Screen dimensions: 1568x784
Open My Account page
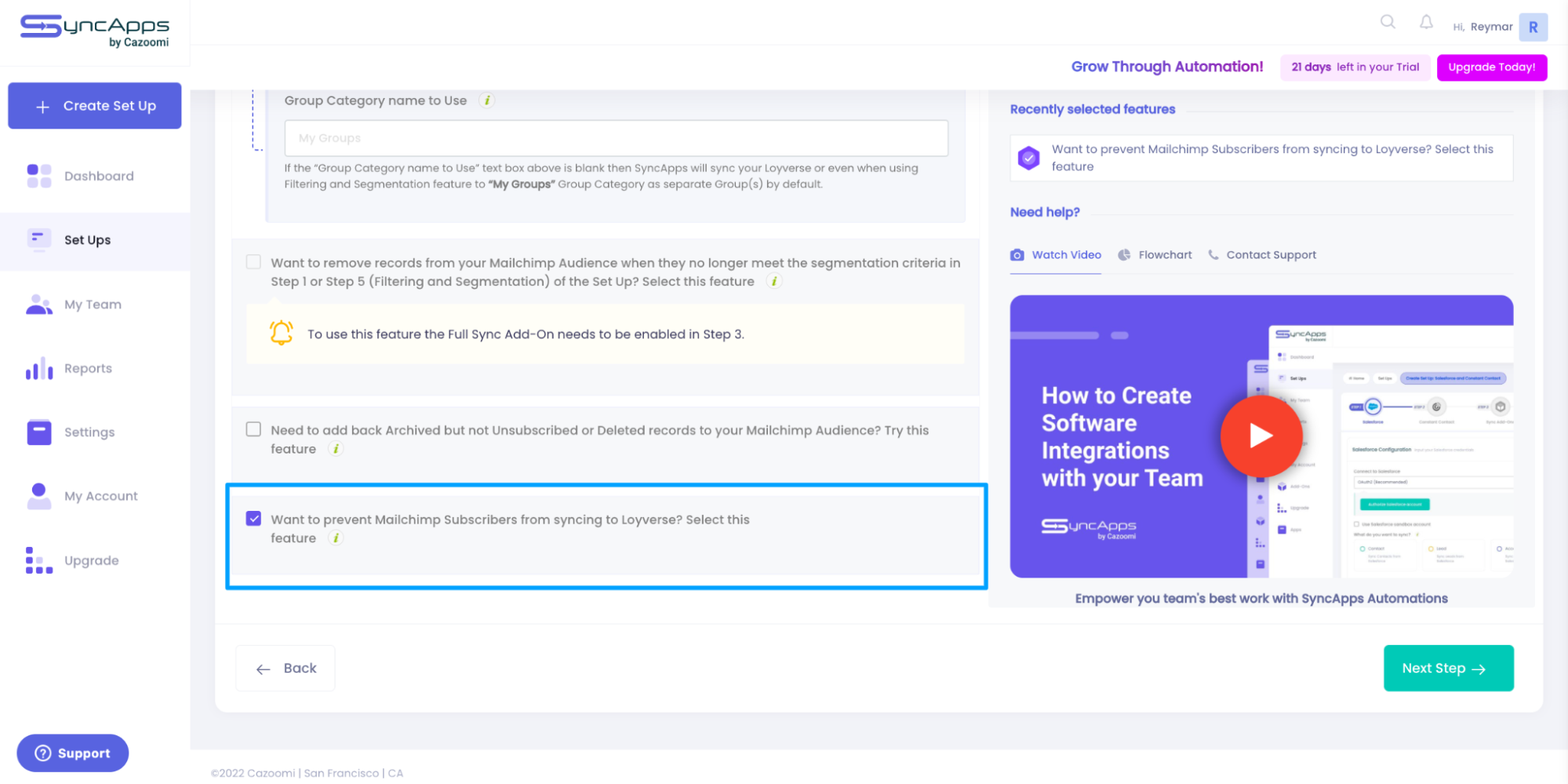(x=95, y=497)
